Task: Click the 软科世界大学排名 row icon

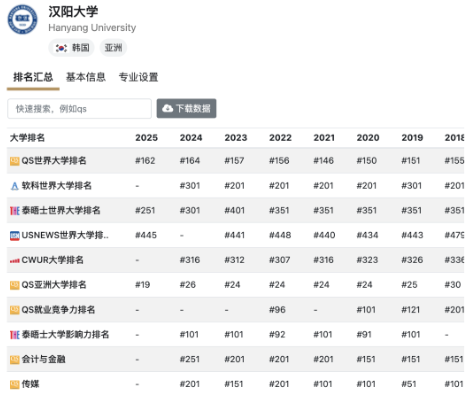Action: point(15,186)
